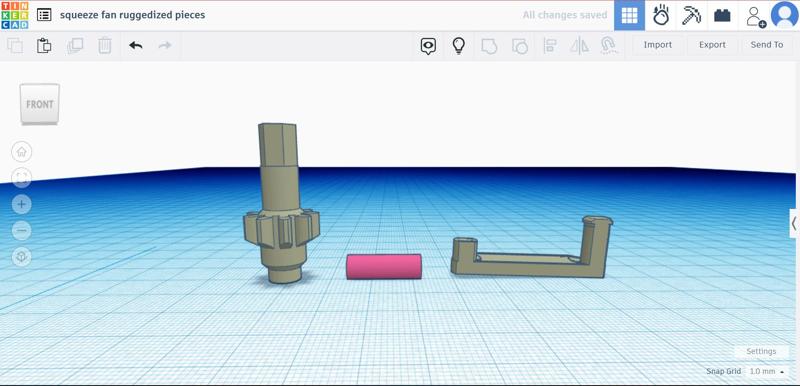The height and width of the screenshot is (386, 800).
Task: Expand the collapsed shapes side panel
Action: [x=794, y=223]
